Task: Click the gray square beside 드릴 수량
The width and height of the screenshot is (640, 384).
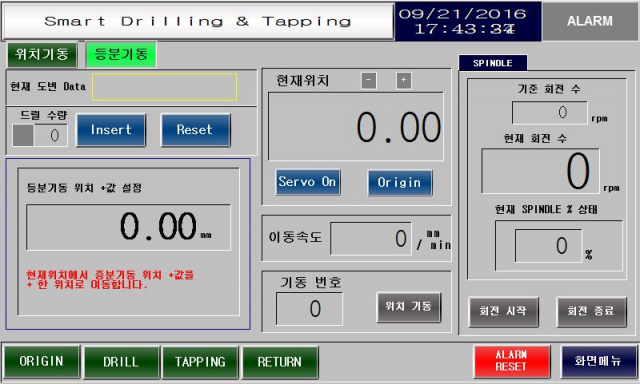Action: click(23, 135)
